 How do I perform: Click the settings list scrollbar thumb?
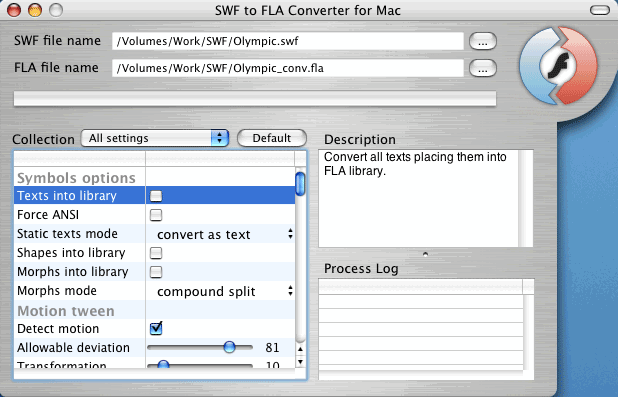pyautogui.click(x=300, y=184)
